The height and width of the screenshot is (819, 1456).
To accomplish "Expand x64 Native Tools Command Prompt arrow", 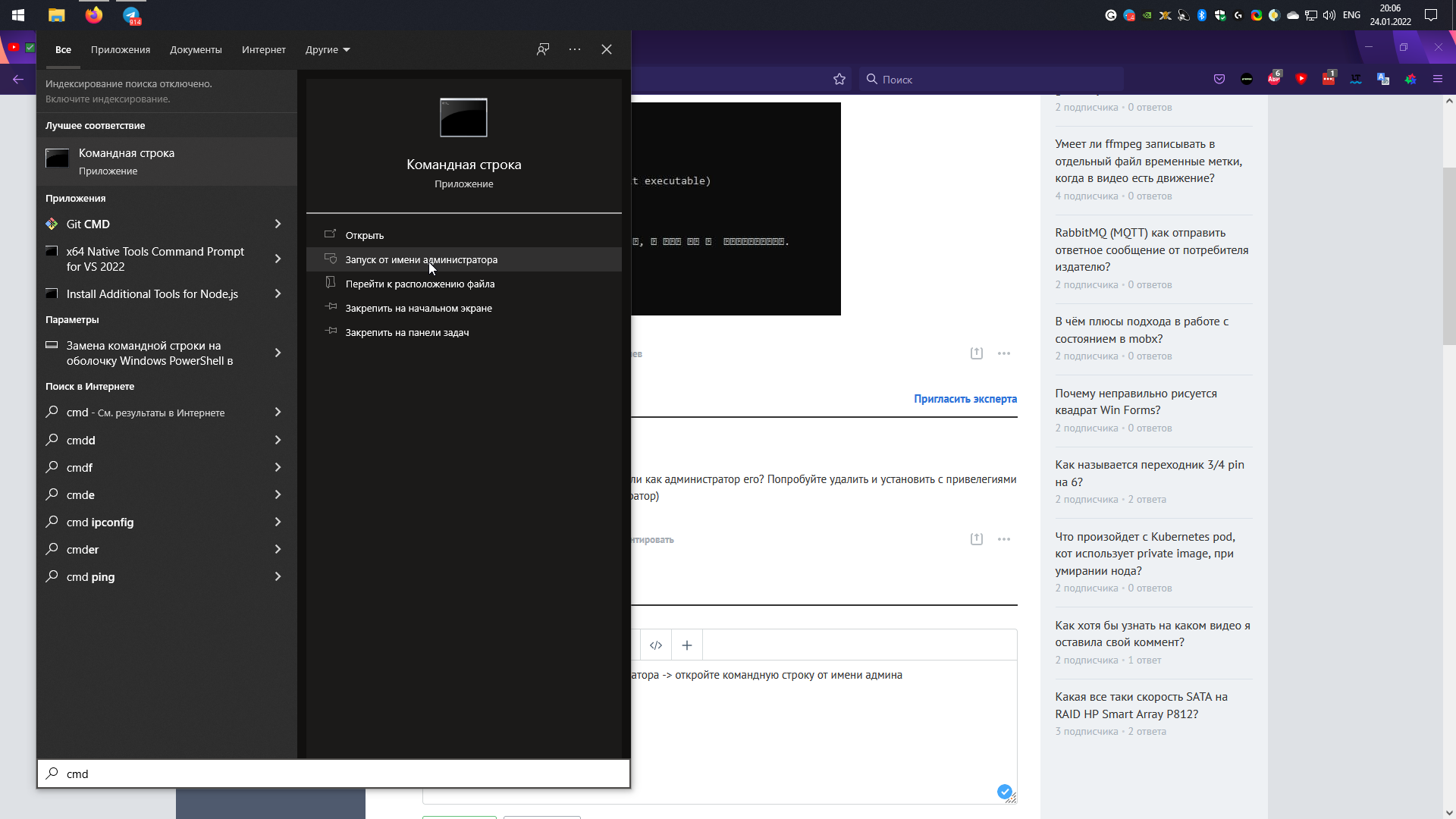I will coord(278,259).
